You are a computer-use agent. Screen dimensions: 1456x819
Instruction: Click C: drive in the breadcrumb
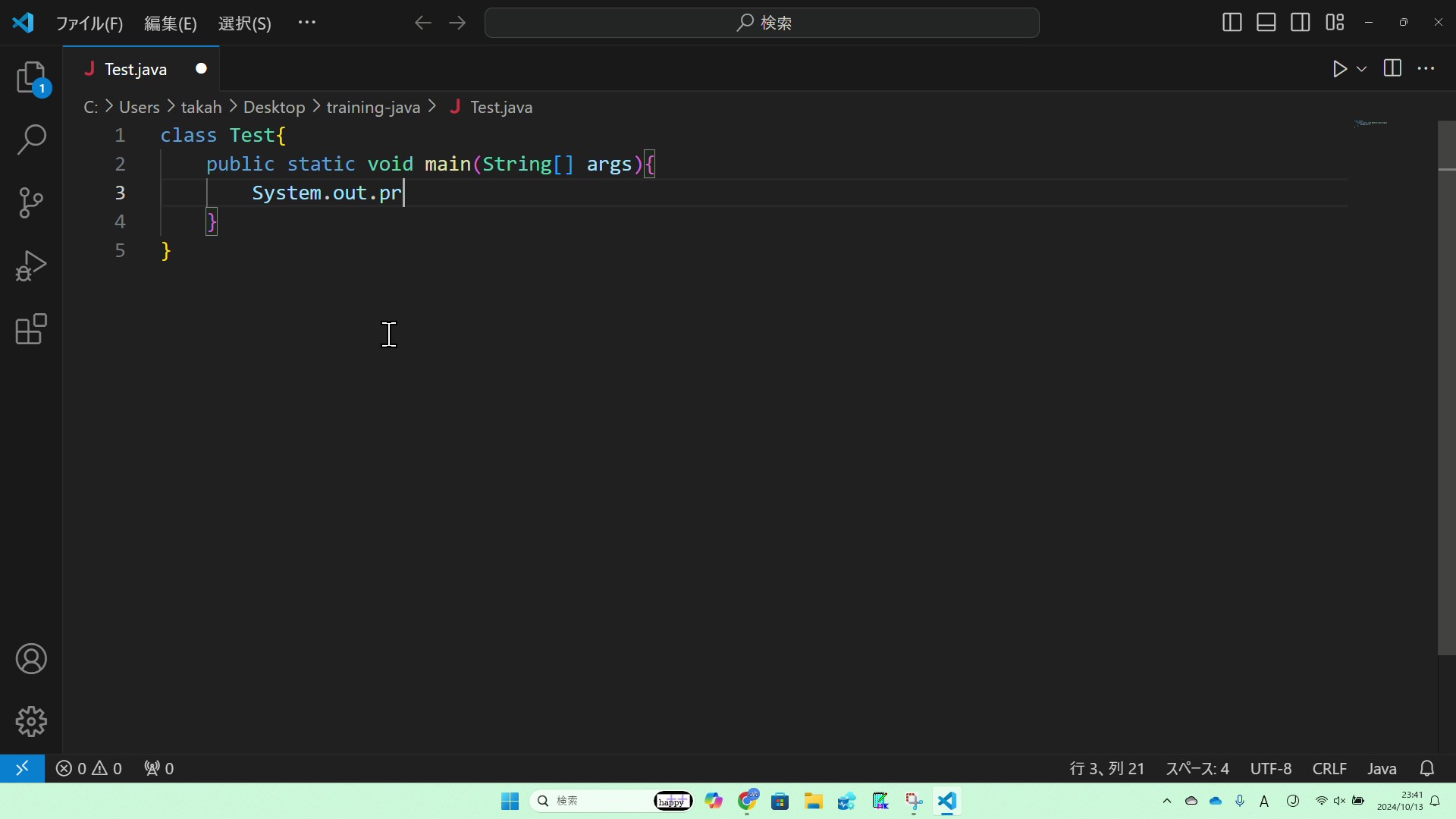91,108
